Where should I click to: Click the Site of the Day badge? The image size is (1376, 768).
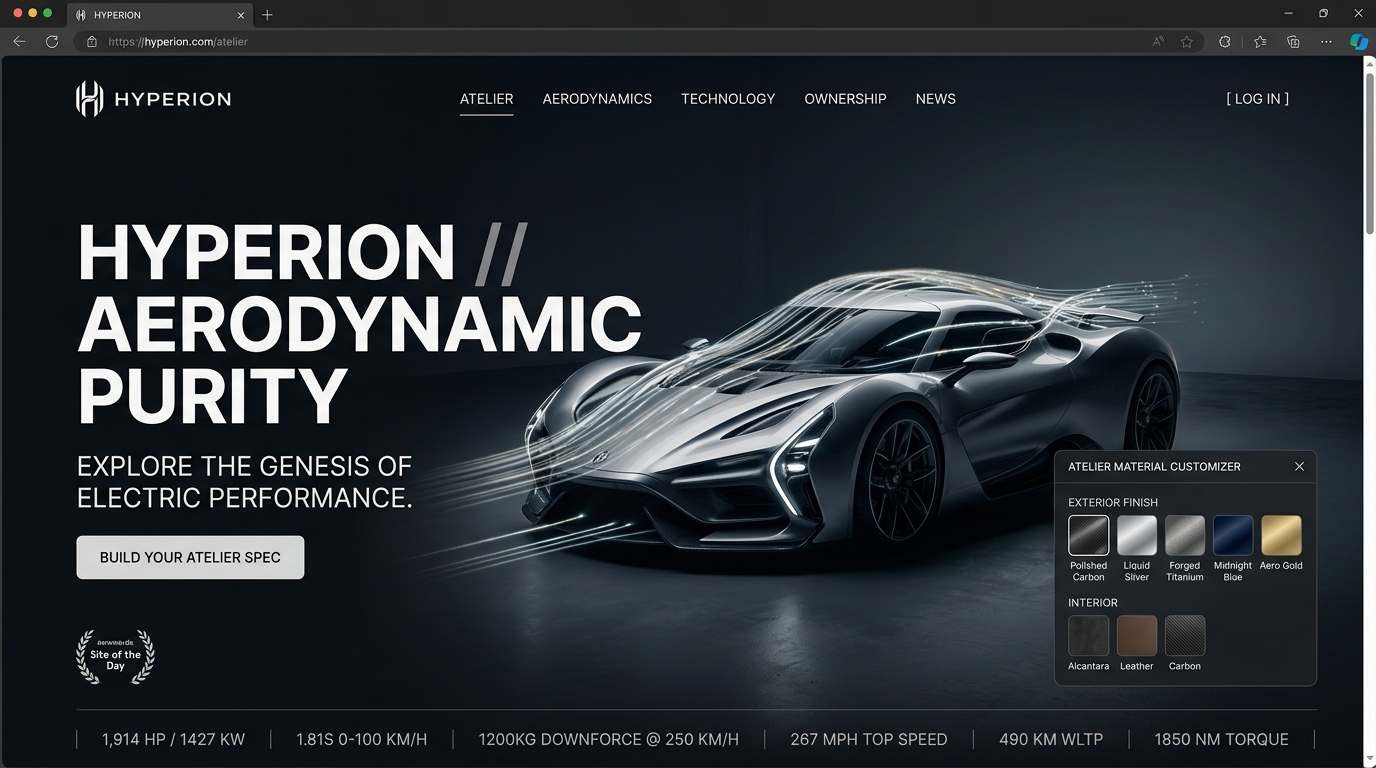click(x=116, y=657)
